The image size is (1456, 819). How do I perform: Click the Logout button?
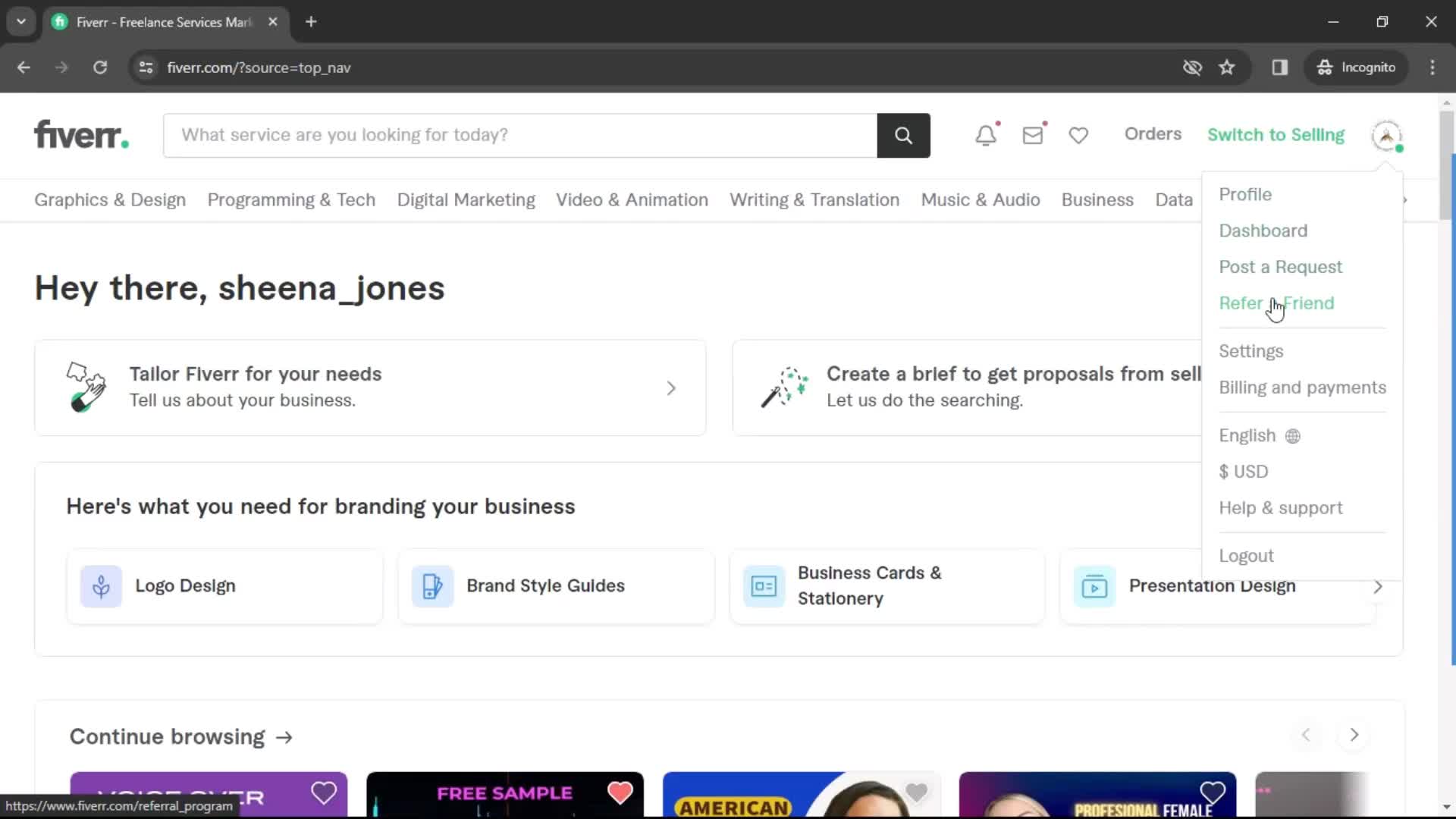(1246, 555)
